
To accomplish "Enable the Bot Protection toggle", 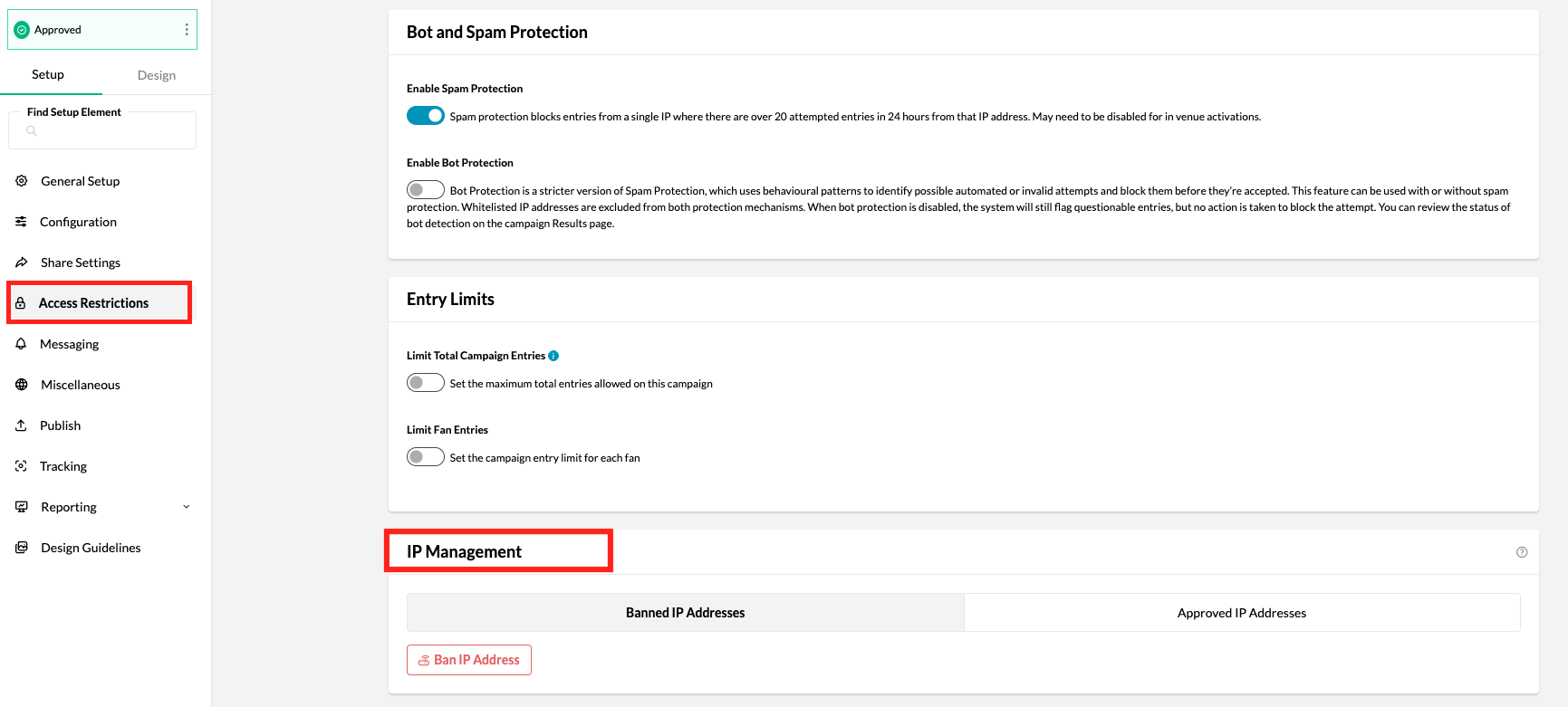I will click(426, 190).
